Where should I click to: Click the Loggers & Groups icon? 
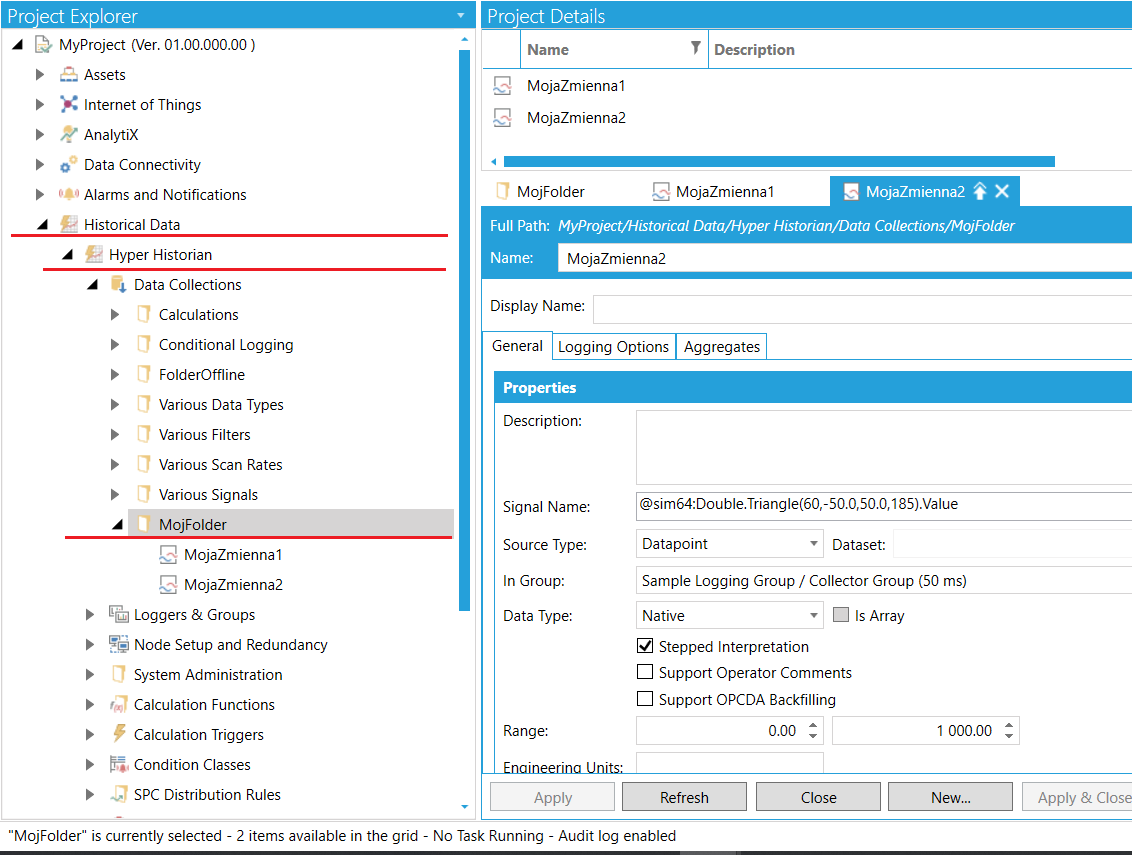pyautogui.click(x=118, y=615)
